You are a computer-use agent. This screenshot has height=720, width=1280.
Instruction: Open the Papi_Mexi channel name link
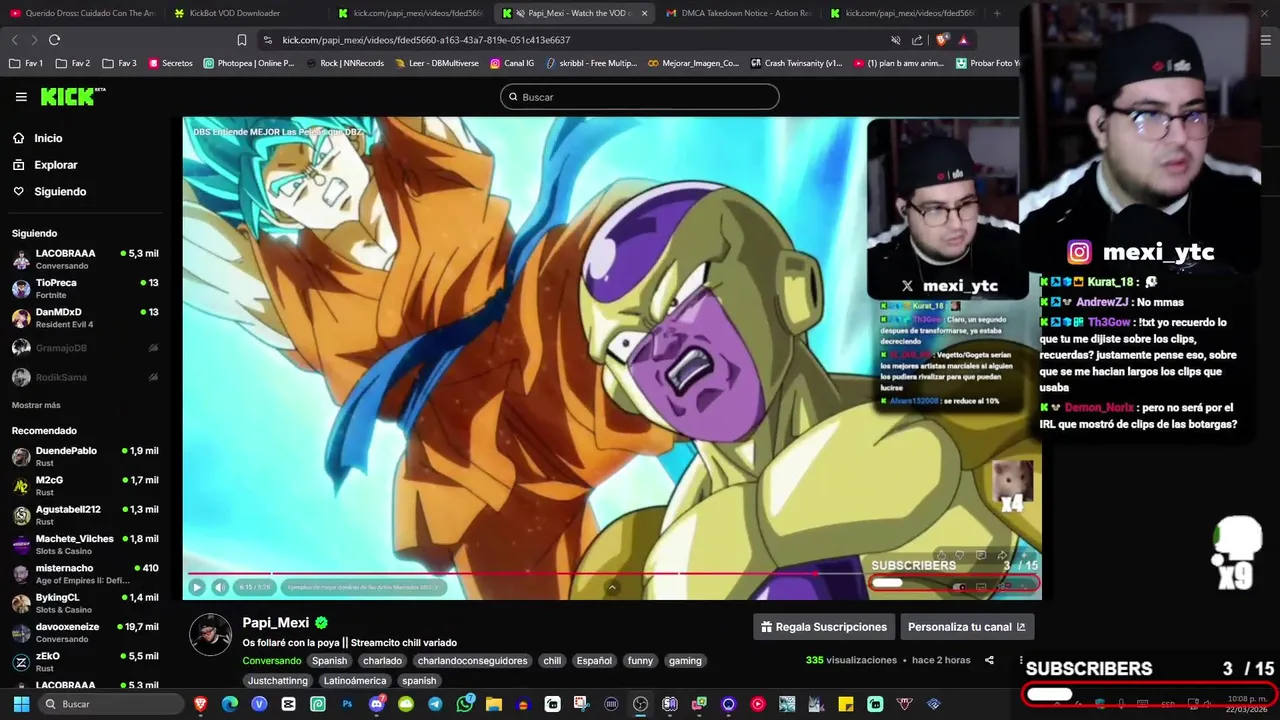276,623
